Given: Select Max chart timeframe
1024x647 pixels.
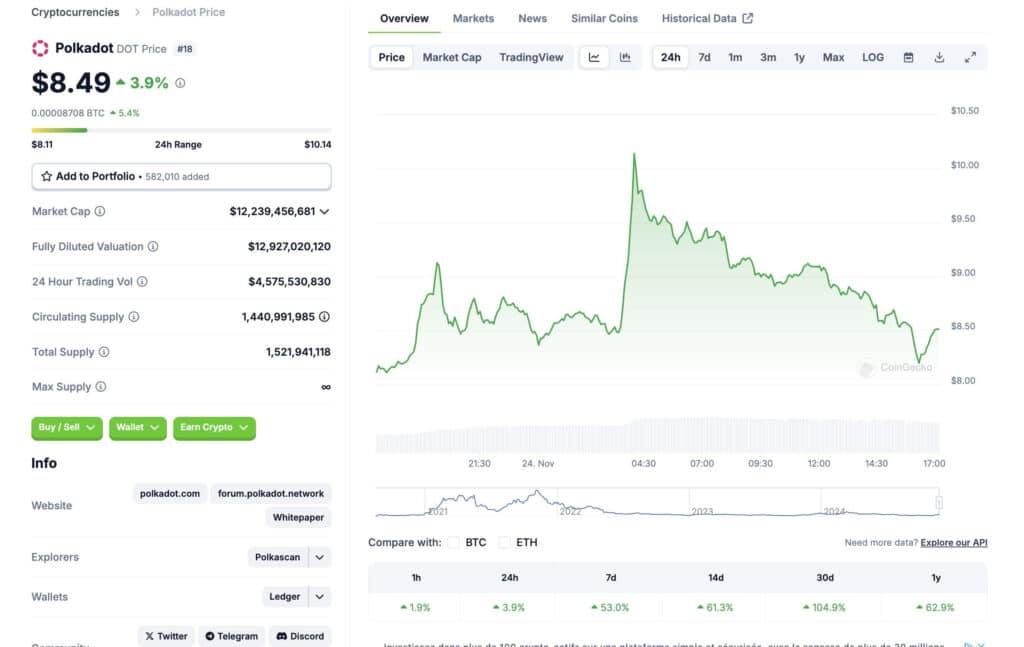Looking at the screenshot, I should click(833, 57).
